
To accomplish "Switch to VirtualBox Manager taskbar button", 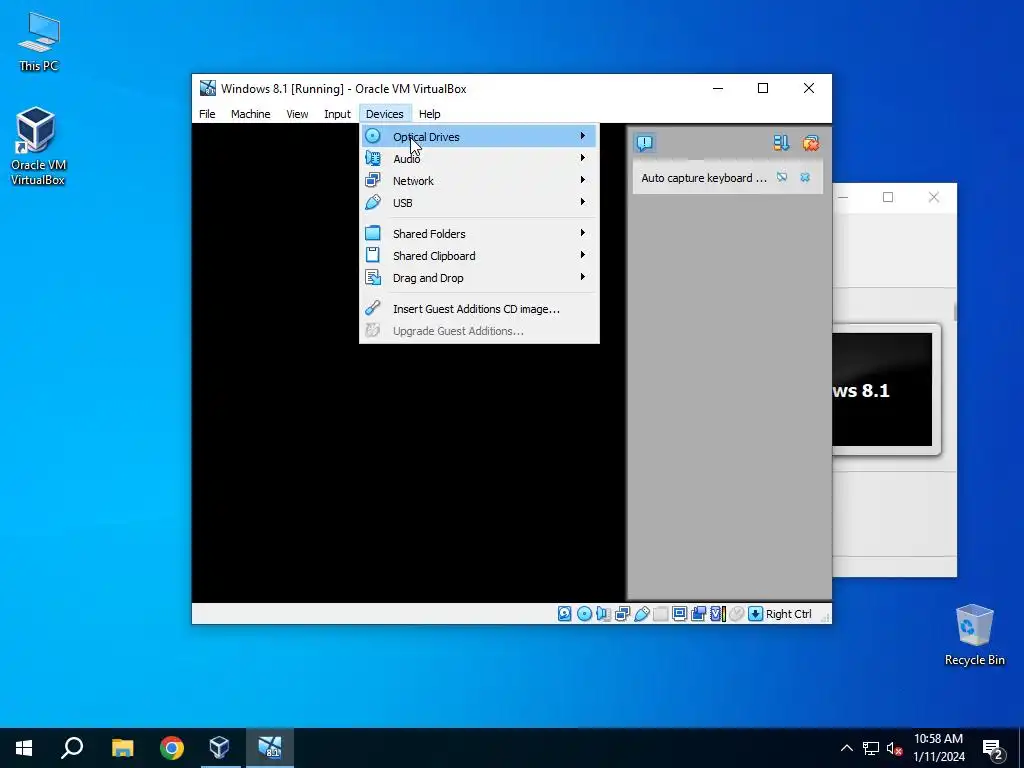I will (x=219, y=748).
